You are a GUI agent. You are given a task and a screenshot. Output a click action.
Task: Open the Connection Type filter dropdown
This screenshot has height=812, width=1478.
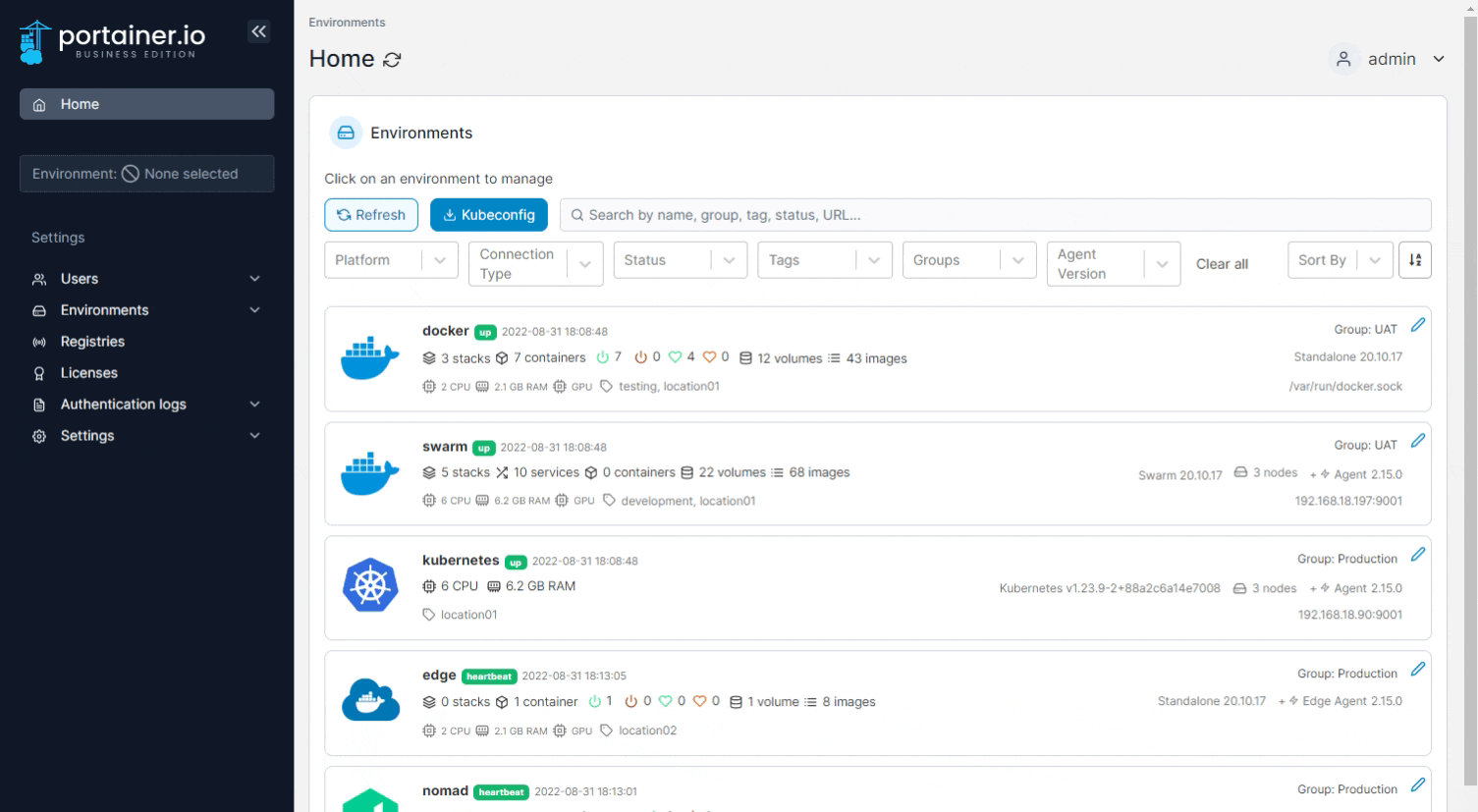pyautogui.click(x=536, y=264)
